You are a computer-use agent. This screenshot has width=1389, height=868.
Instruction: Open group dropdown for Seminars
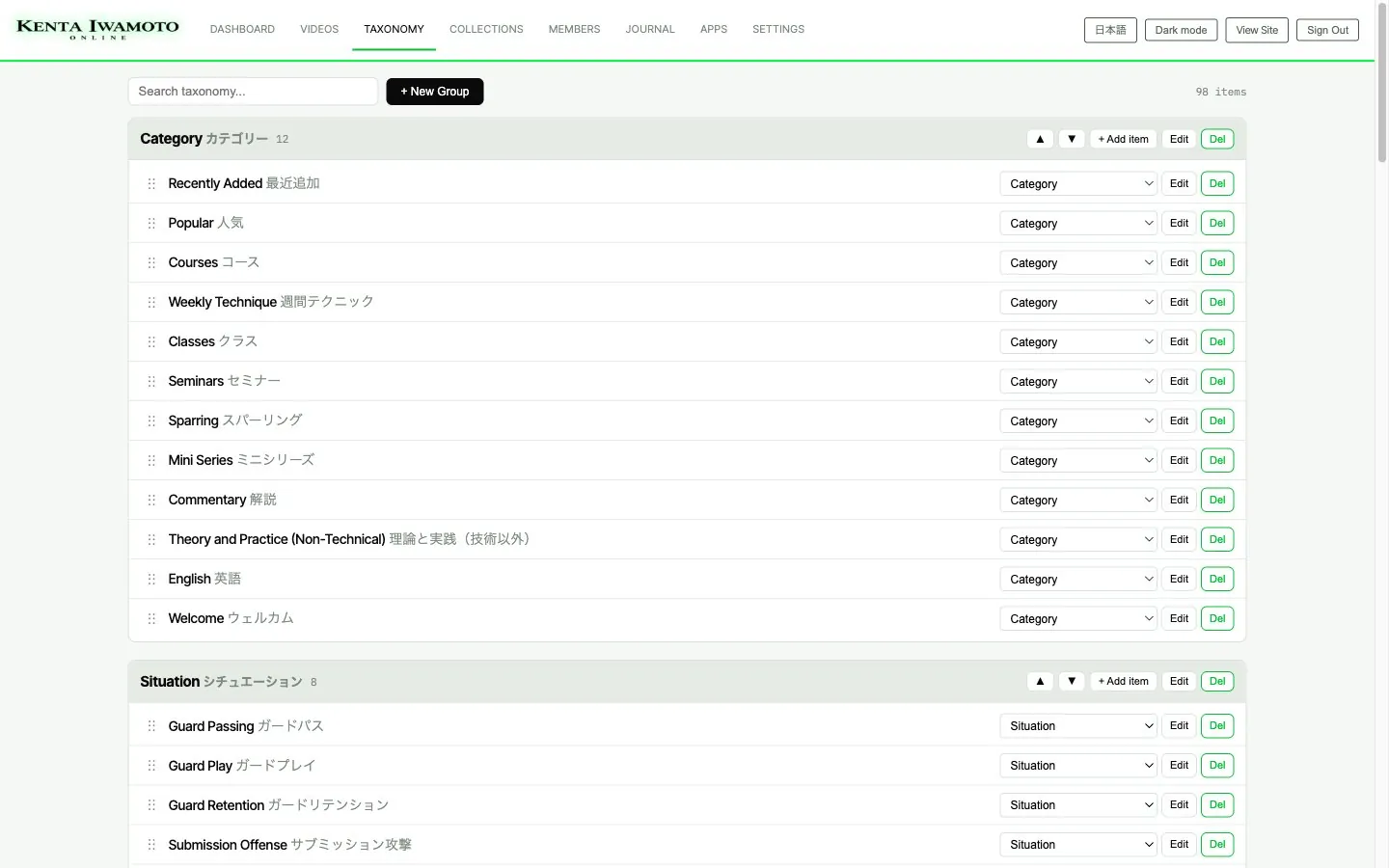[x=1077, y=381]
